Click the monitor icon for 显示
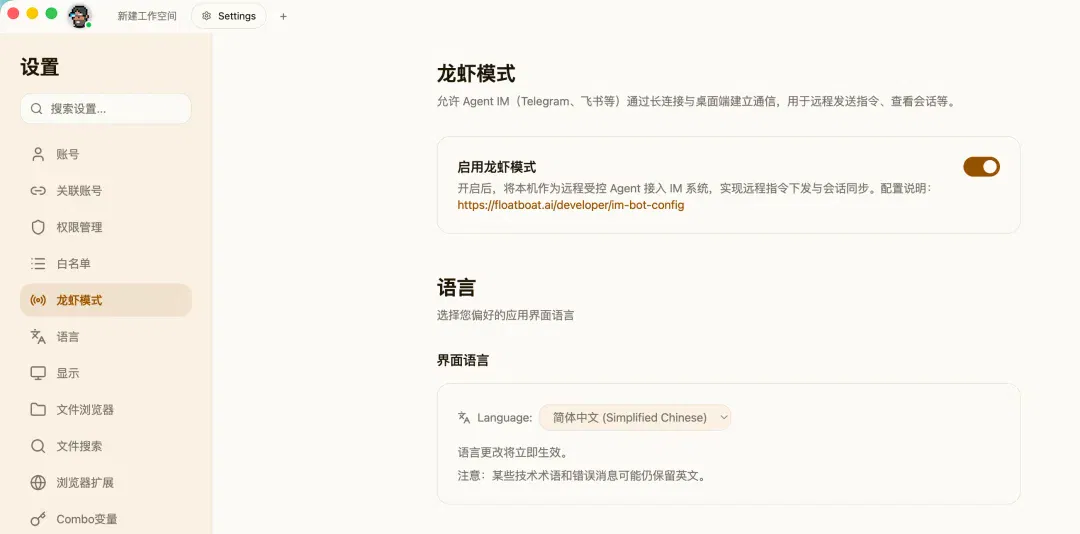This screenshot has height=534, width=1080. click(x=38, y=373)
